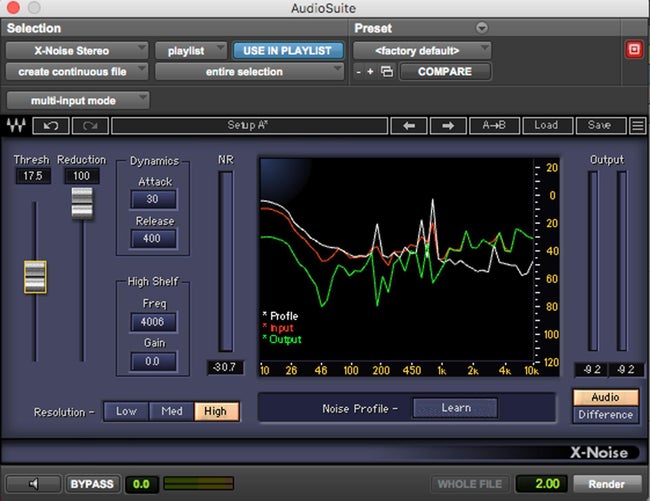Click the Setup A preset name bar
This screenshot has width=650, height=501.
click(250, 126)
